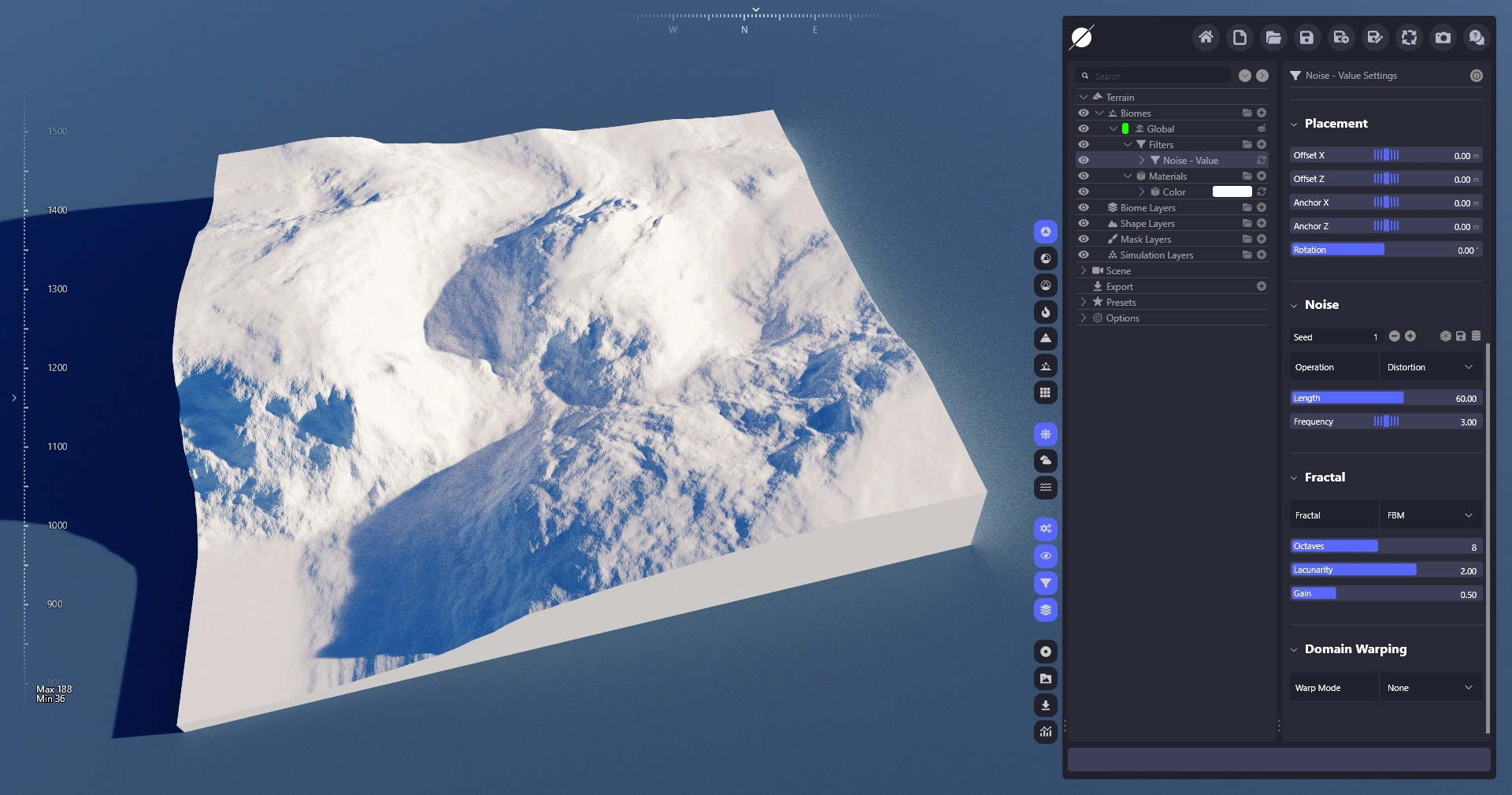Expand the Scene tree node
Viewport: 1512px width, 795px height.
pos(1084,271)
